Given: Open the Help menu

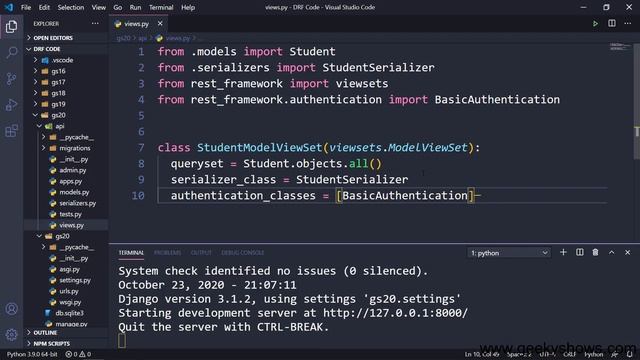Looking at the screenshot, I should coord(188,7).
